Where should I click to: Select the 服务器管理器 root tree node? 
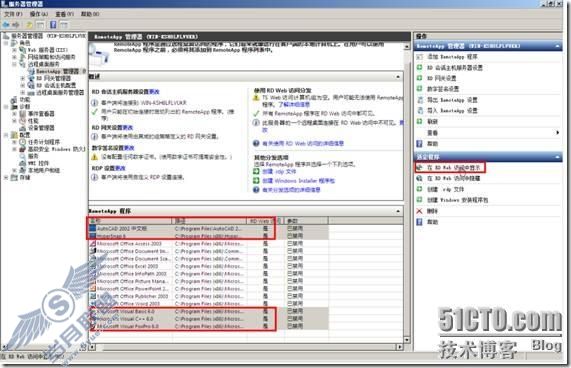pos(44,36)
